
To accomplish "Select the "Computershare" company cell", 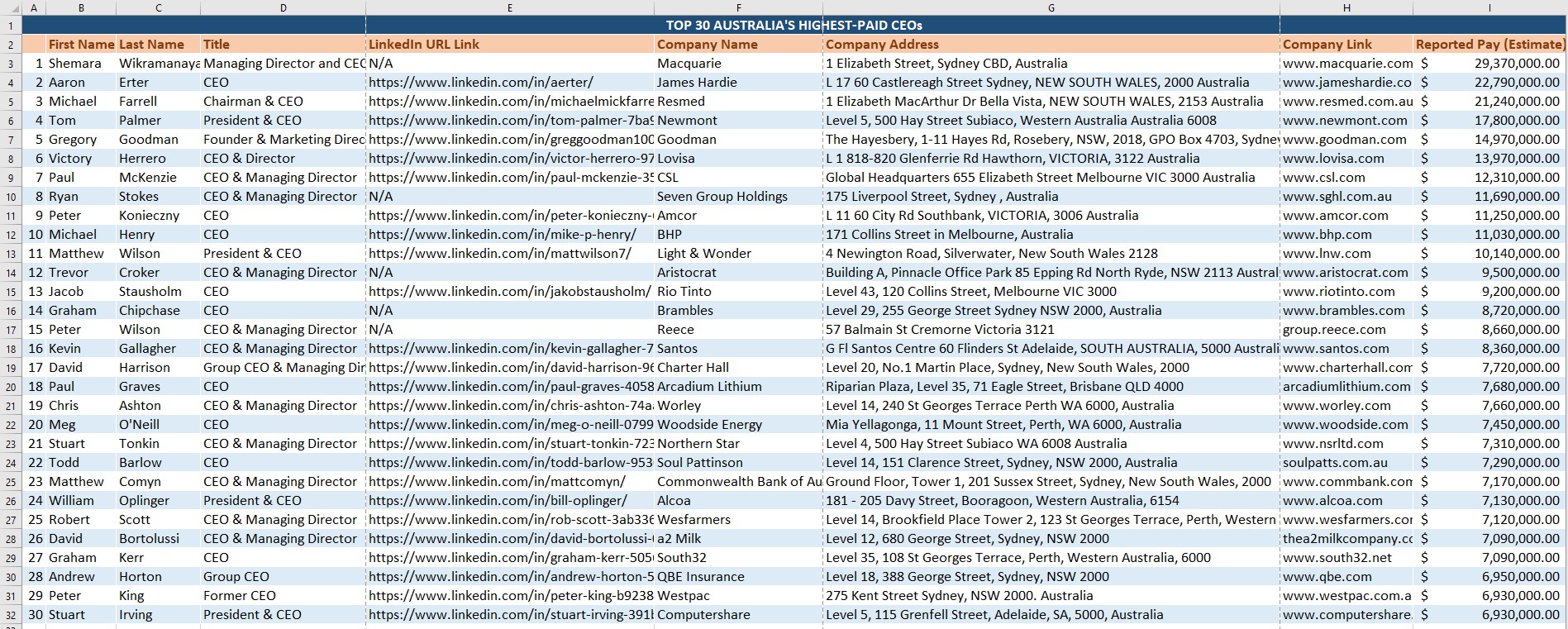I will pos(739,615).
